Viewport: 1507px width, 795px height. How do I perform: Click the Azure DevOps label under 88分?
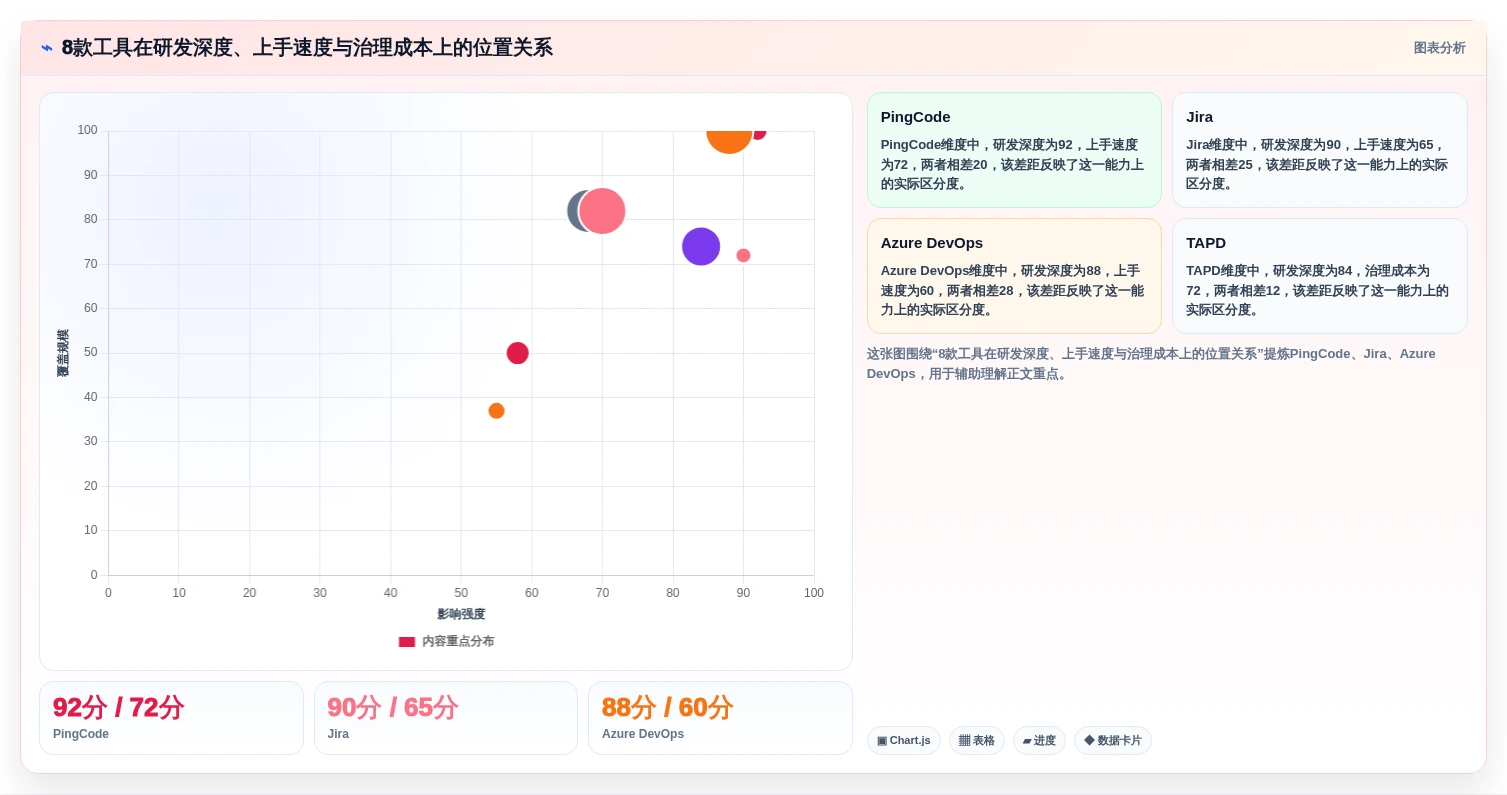click(x=643, y=734)
